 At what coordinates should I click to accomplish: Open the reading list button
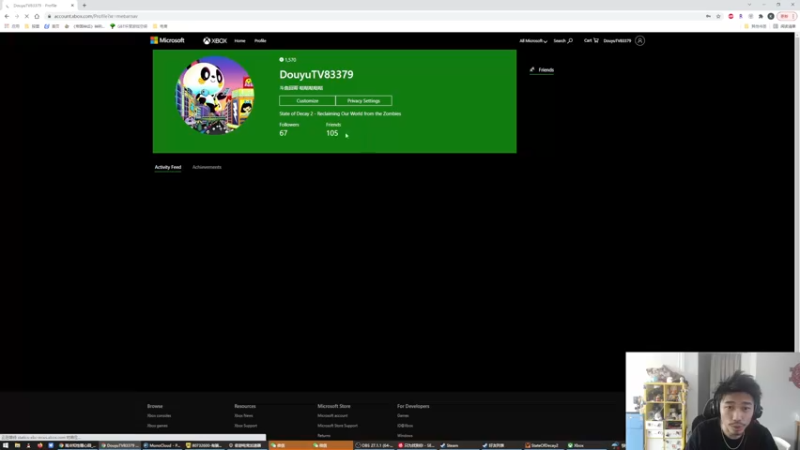(784, 26)
